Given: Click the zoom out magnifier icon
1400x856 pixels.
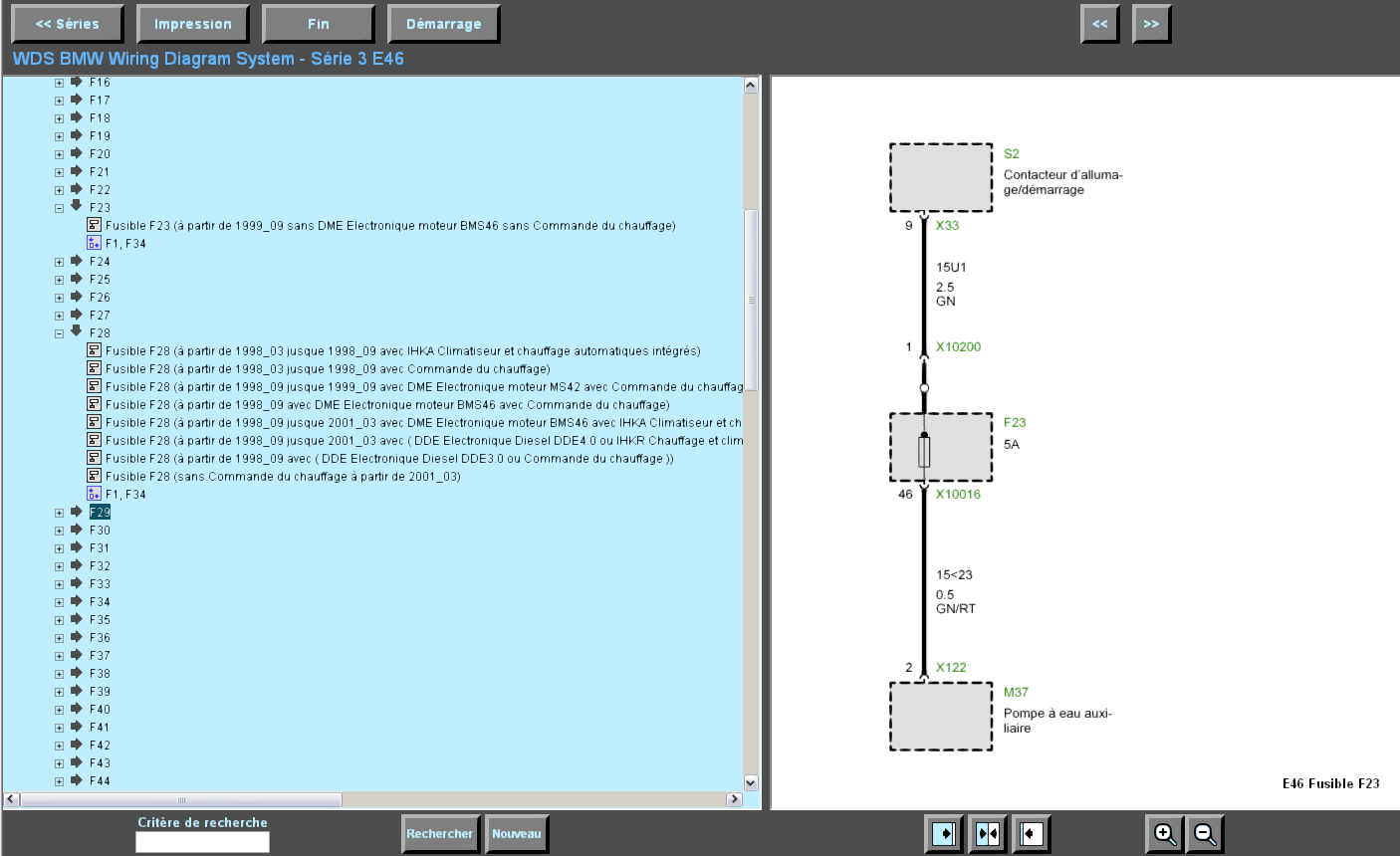Looking at the screenshot, I should tap(1205, 833).
